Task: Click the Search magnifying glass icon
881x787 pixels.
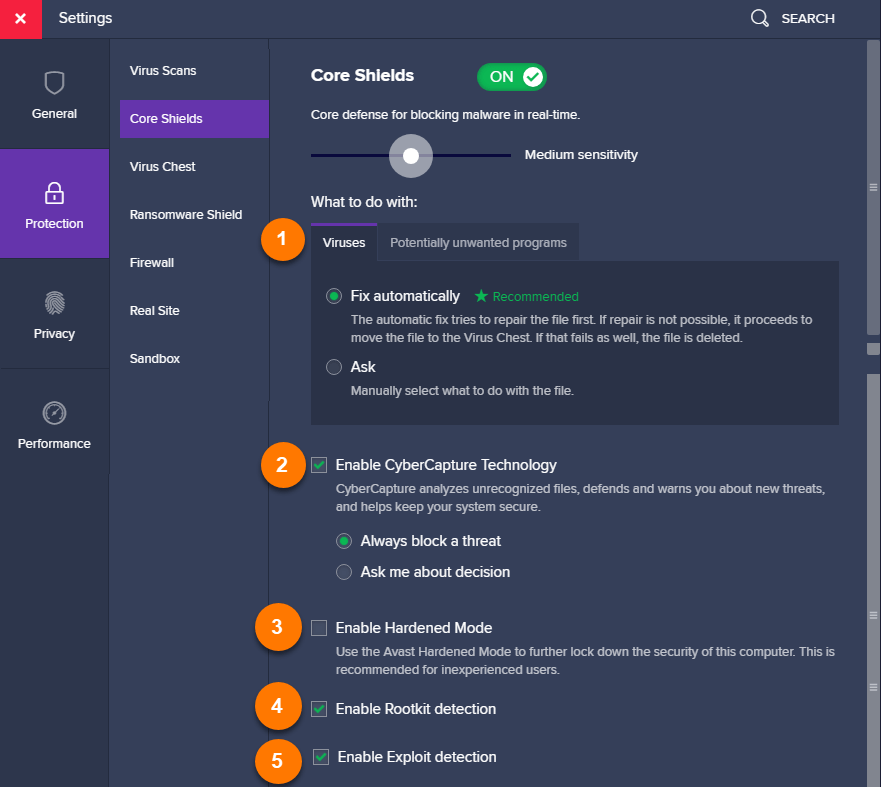Action: (x=760, y=18)
